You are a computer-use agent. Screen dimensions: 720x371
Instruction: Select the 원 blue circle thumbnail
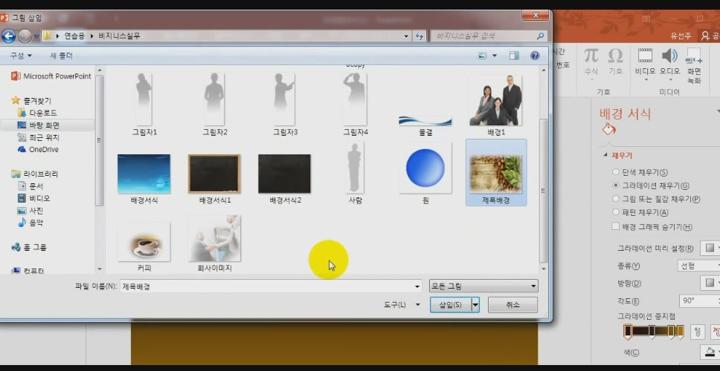tap(425, 174)
